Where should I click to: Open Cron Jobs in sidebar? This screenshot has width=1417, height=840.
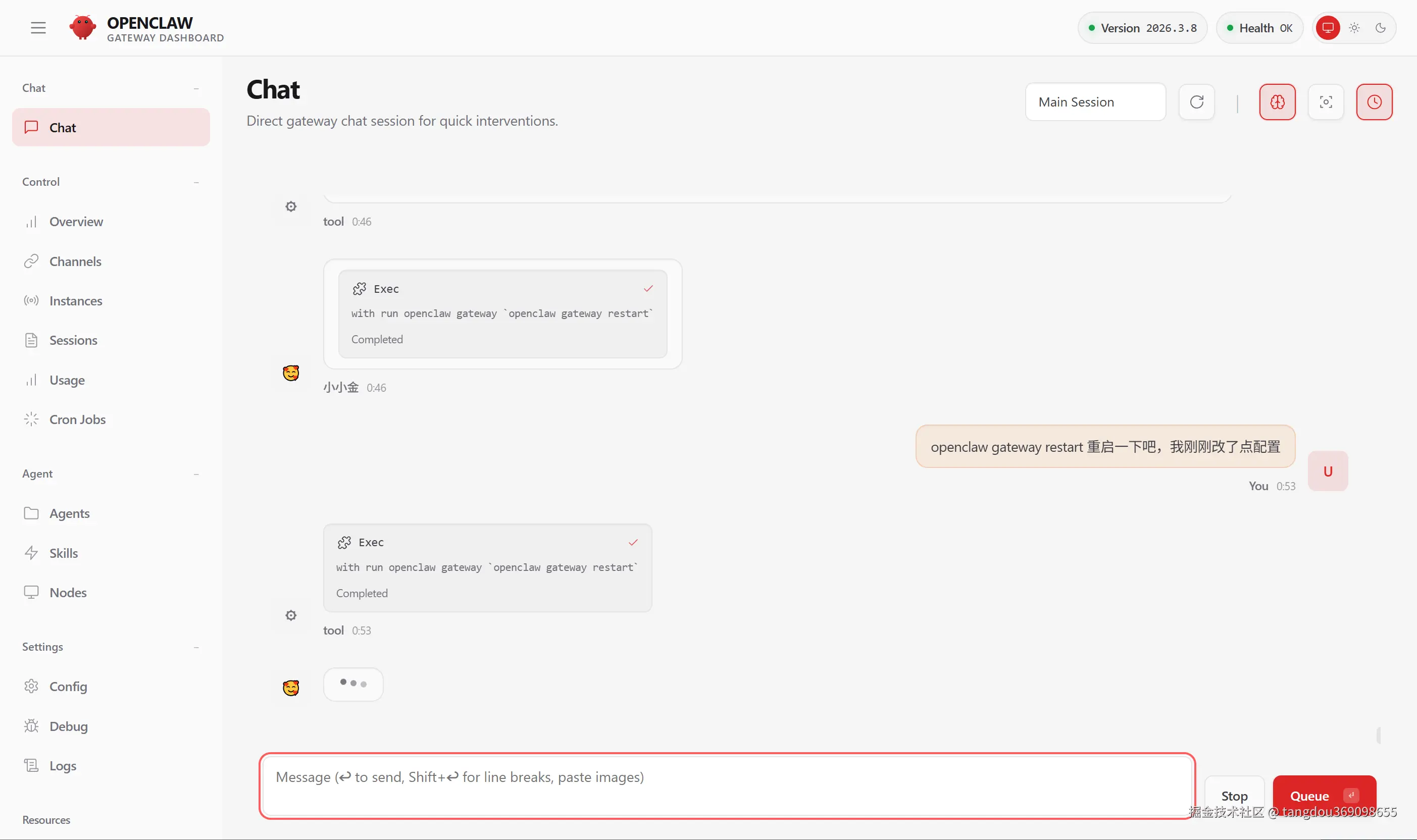pyautogui.click(x=77, y=419)
